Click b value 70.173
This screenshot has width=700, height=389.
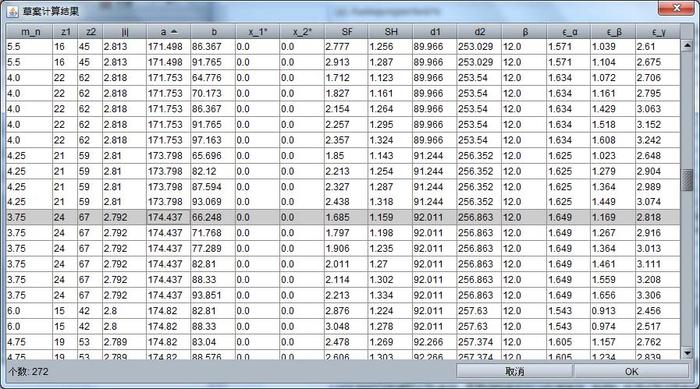click(x=213, y=93)
